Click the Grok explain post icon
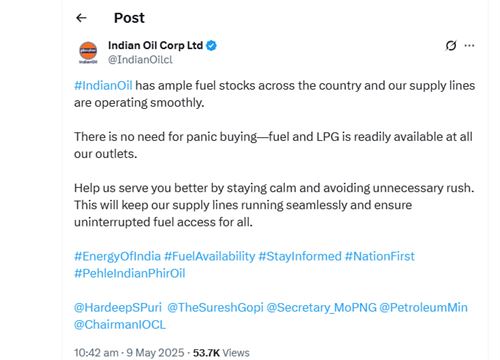Image resolution: width=500 pixels, height=360 pixels. 451,45
